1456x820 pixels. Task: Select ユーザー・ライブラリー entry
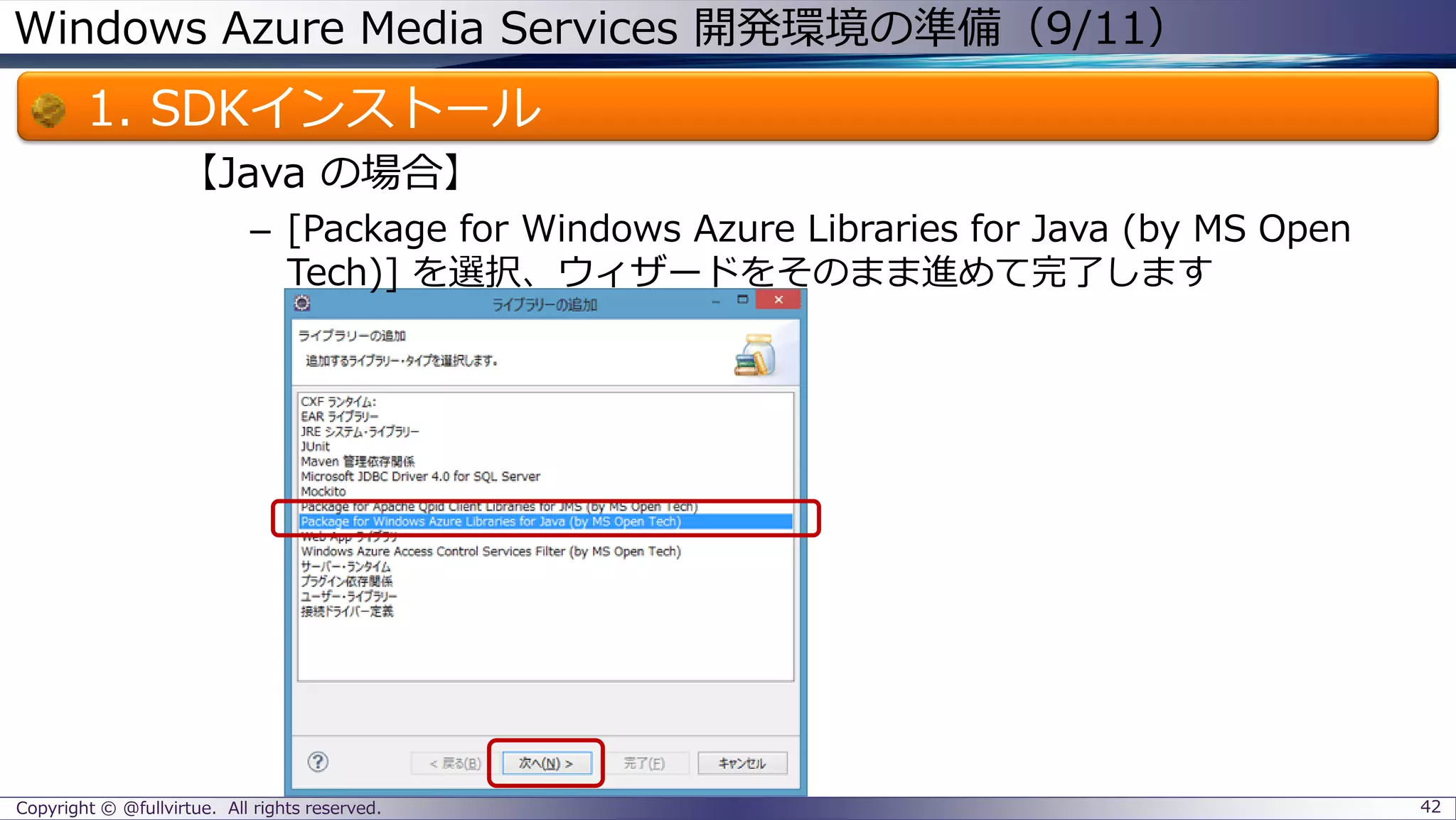(546, 596)
